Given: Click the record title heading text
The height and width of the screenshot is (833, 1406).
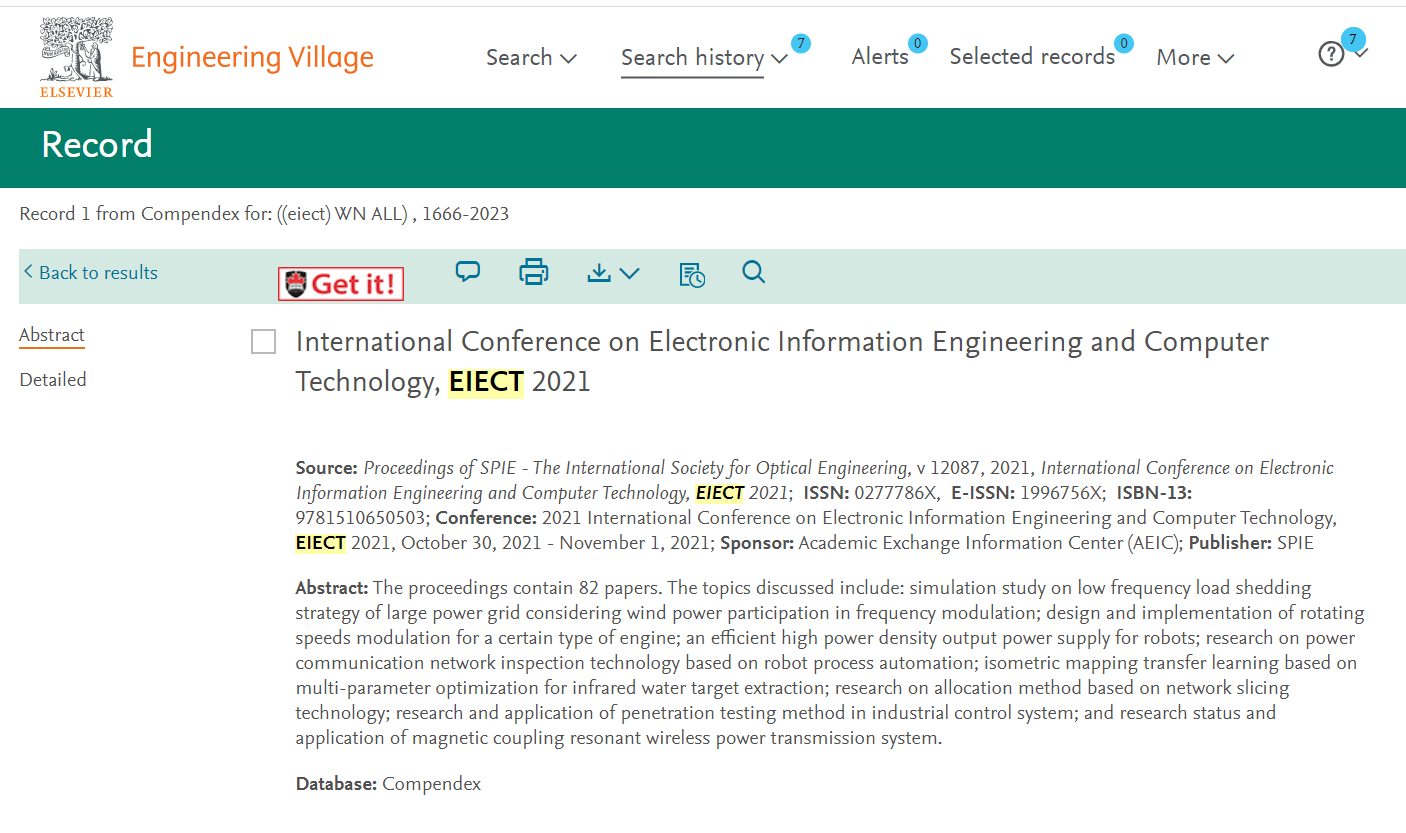Looking at the screenshot, I should [x=782, y=361].
